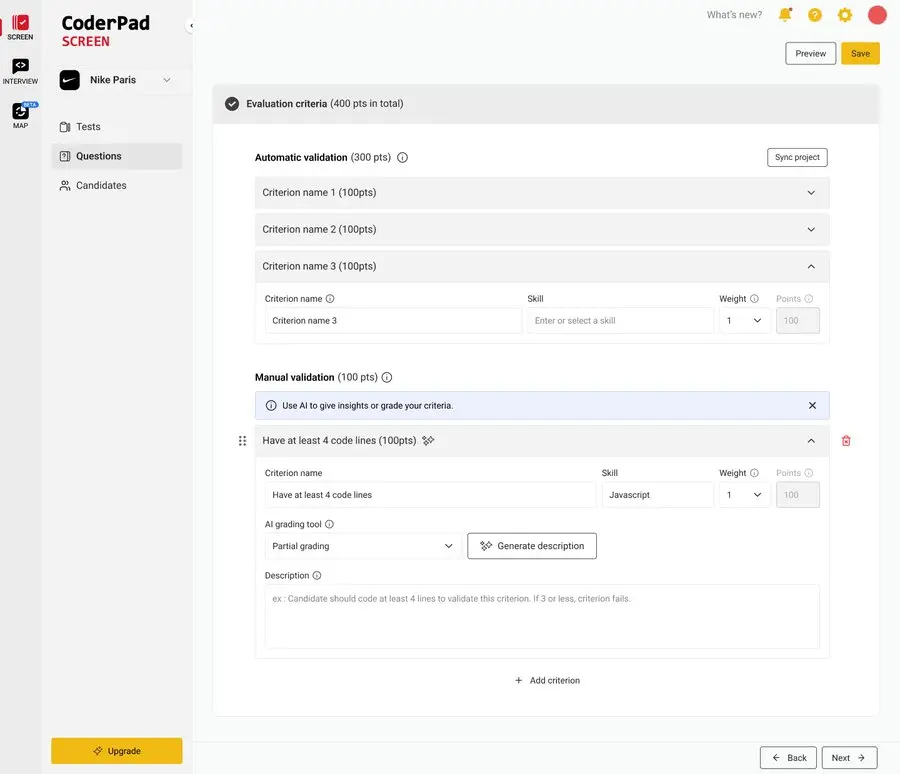Expand Criterion name 1 (100pts)

[542, 193]
